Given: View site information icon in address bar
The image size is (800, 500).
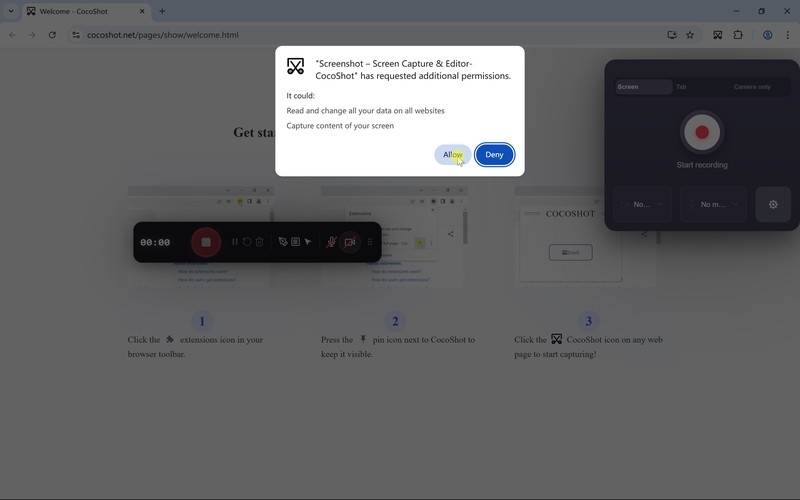Looking at the screenshot, I should tap(76, 35).
